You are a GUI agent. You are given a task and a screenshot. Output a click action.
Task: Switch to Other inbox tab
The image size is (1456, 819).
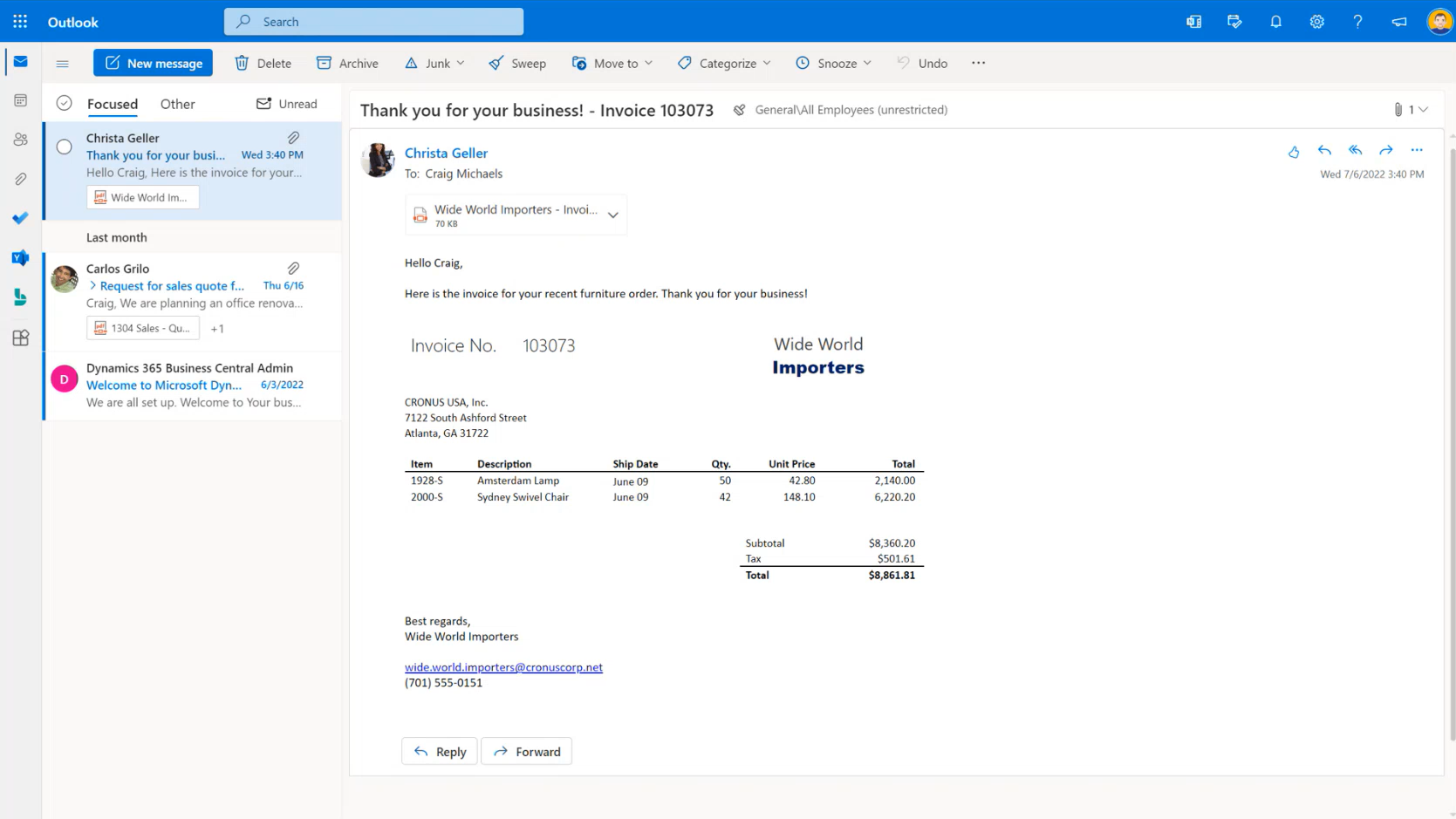click(178, 104)
